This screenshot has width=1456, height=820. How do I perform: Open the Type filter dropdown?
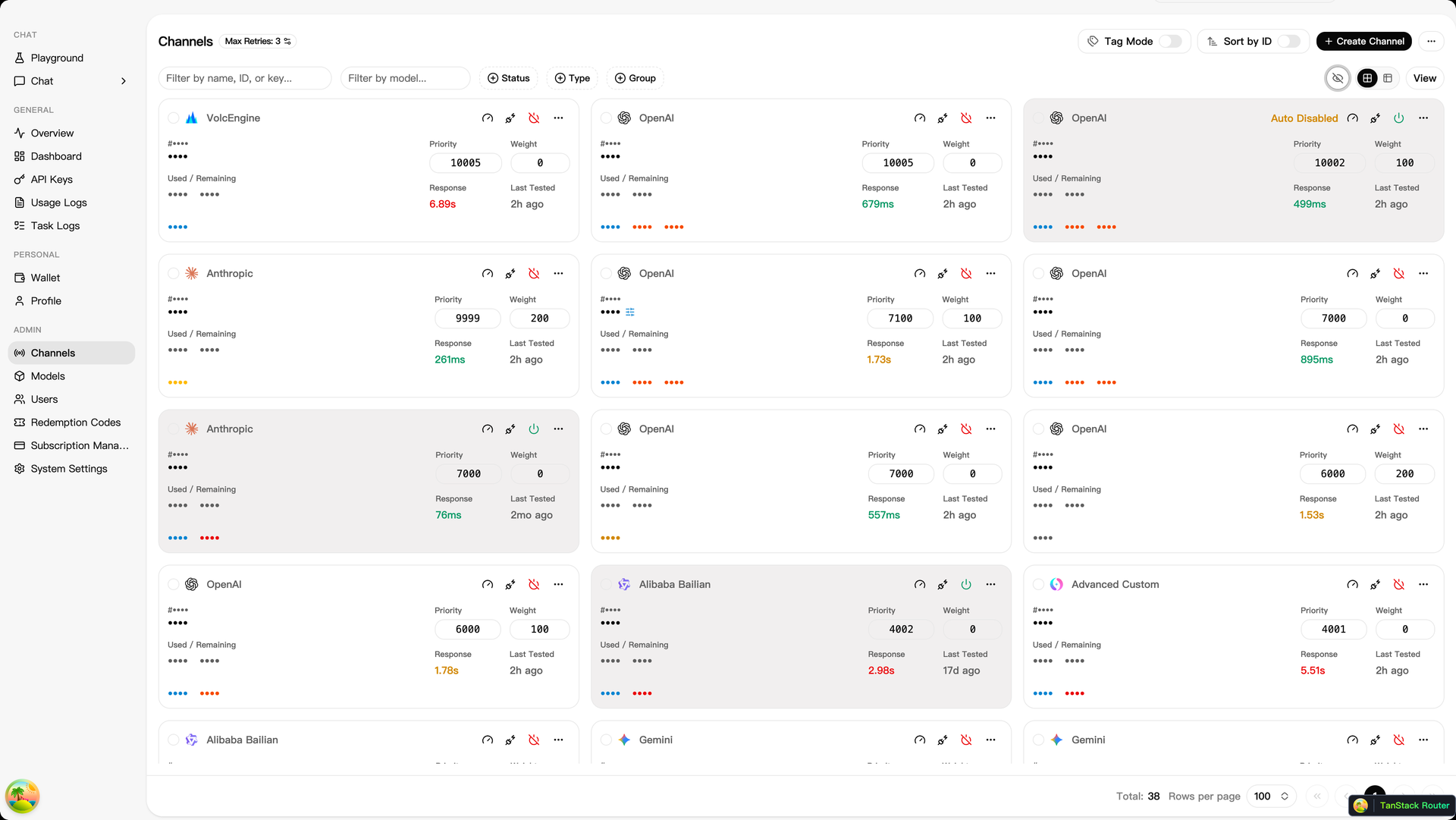coord(572,78)
